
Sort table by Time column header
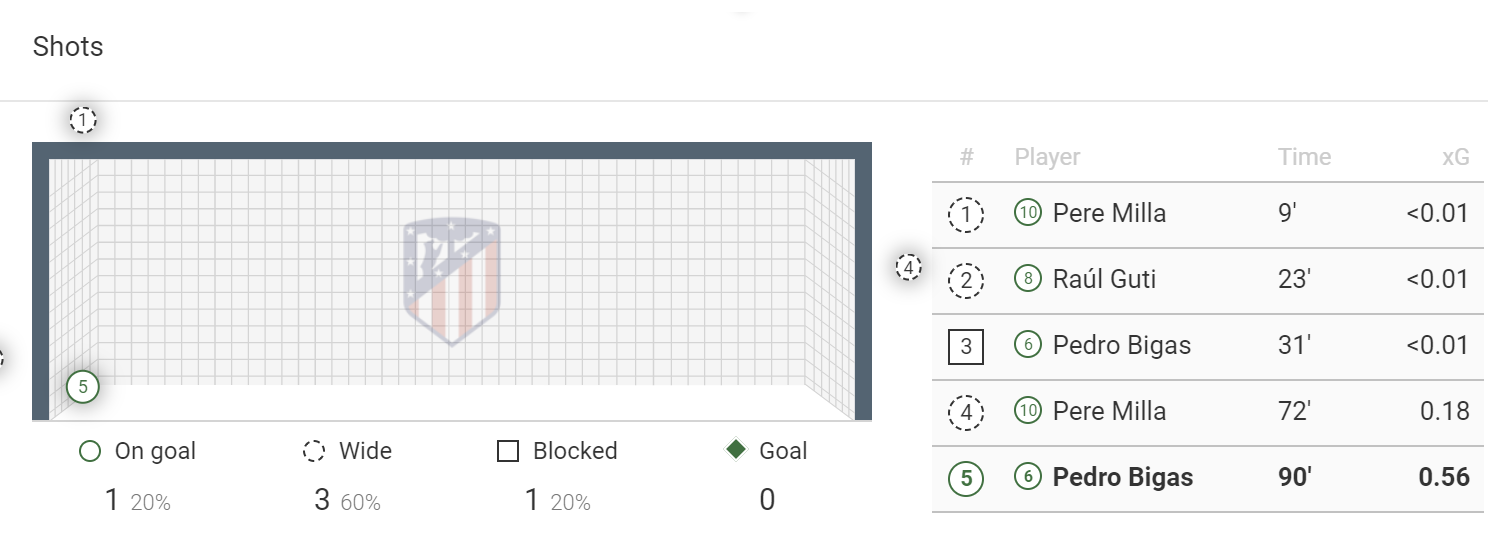(x=1304, y=157)
